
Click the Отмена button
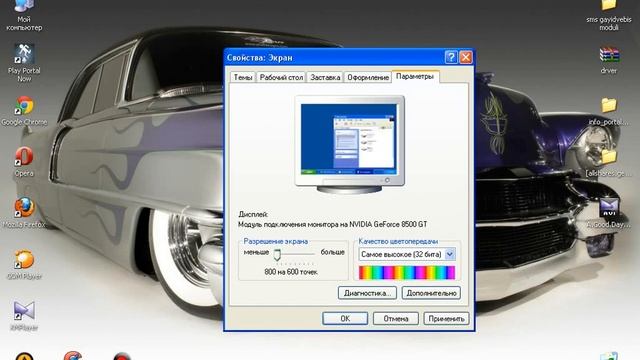[x=396, y=318]
